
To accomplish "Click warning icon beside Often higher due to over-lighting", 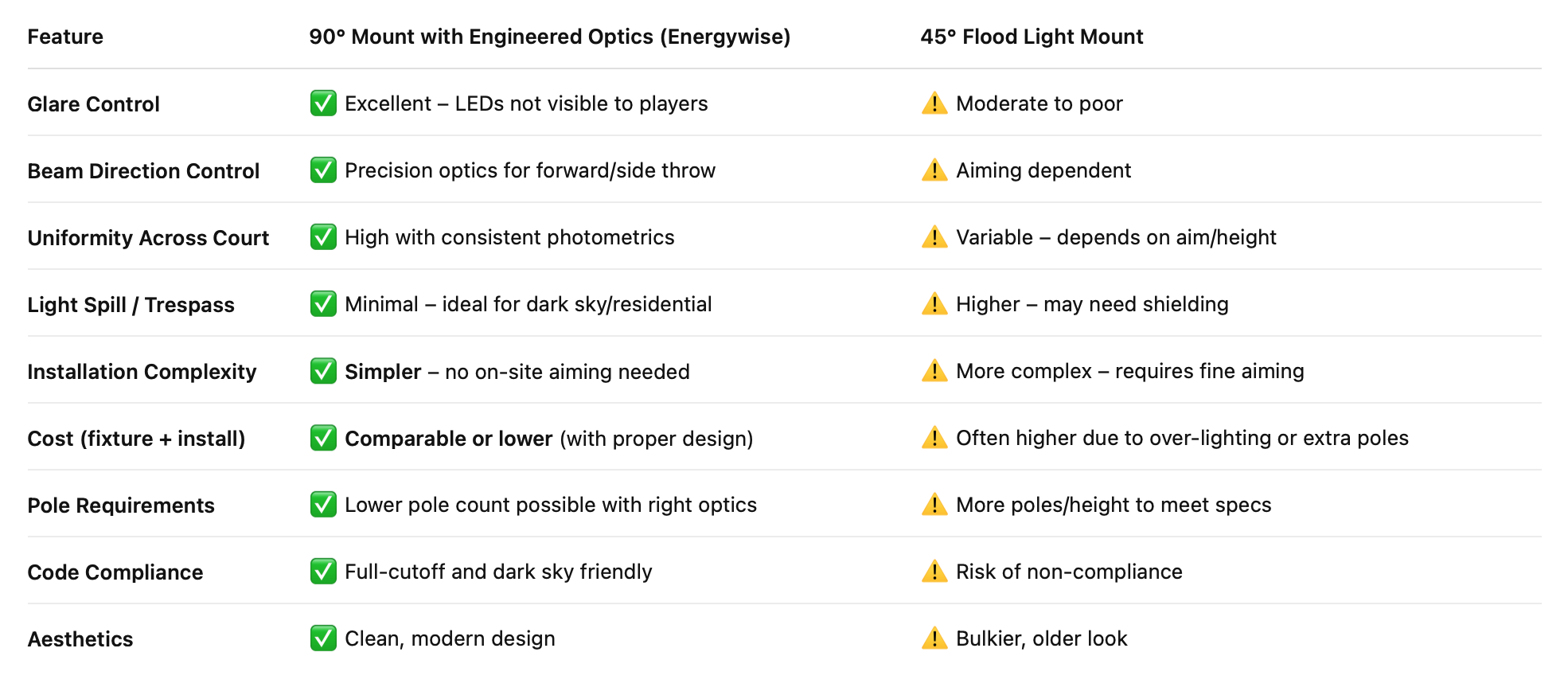I will pyautogui.click(x=934, y=438).
